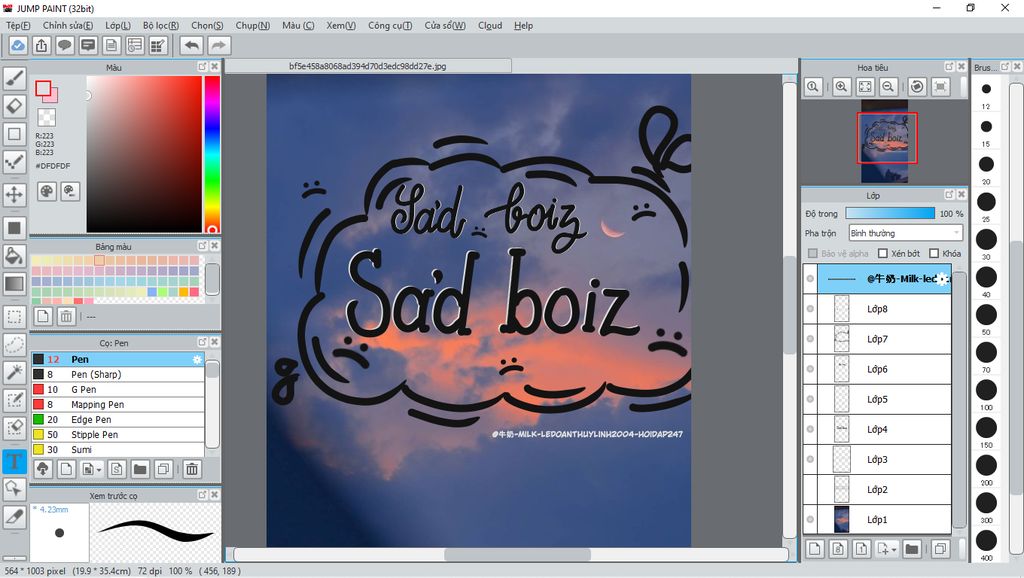Click the color wheel palette icon
The image size is (1024, 578).
47,191
